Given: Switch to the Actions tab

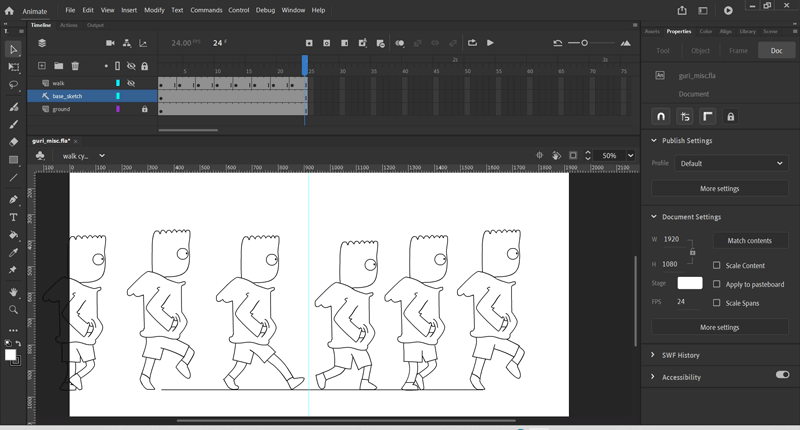Looking at the screenshot, I should 68,25.
